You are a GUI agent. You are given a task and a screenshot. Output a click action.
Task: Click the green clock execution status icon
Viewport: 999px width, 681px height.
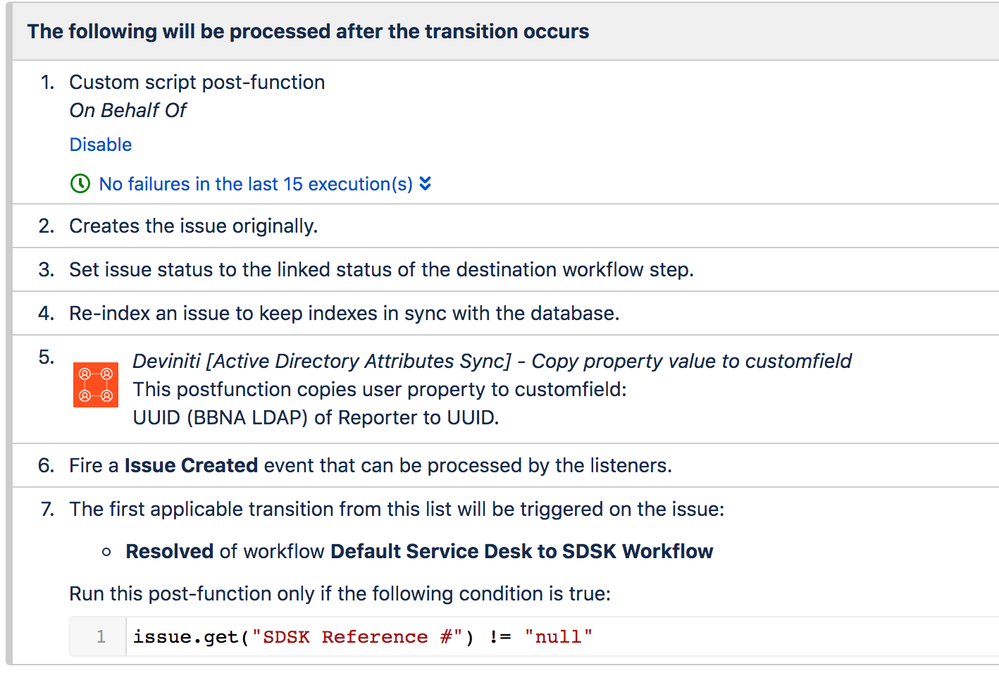point(80,183)
